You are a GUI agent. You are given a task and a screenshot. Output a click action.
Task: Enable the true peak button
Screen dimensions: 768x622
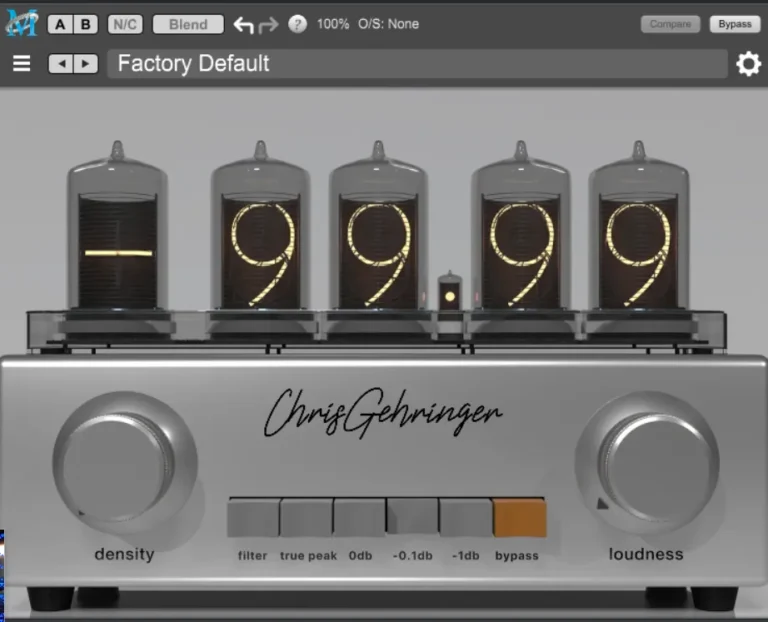307,518
